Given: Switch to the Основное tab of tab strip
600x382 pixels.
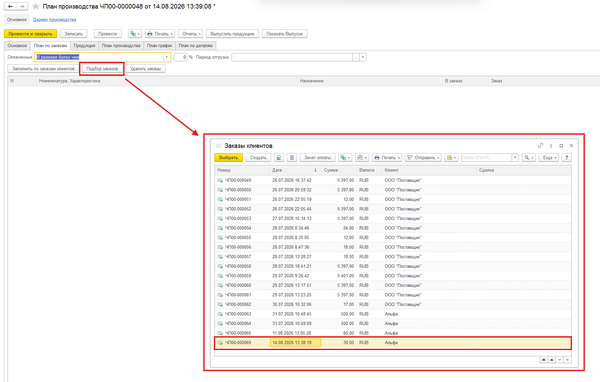Looking at the screenshot, I should click(x=18, y=46).
